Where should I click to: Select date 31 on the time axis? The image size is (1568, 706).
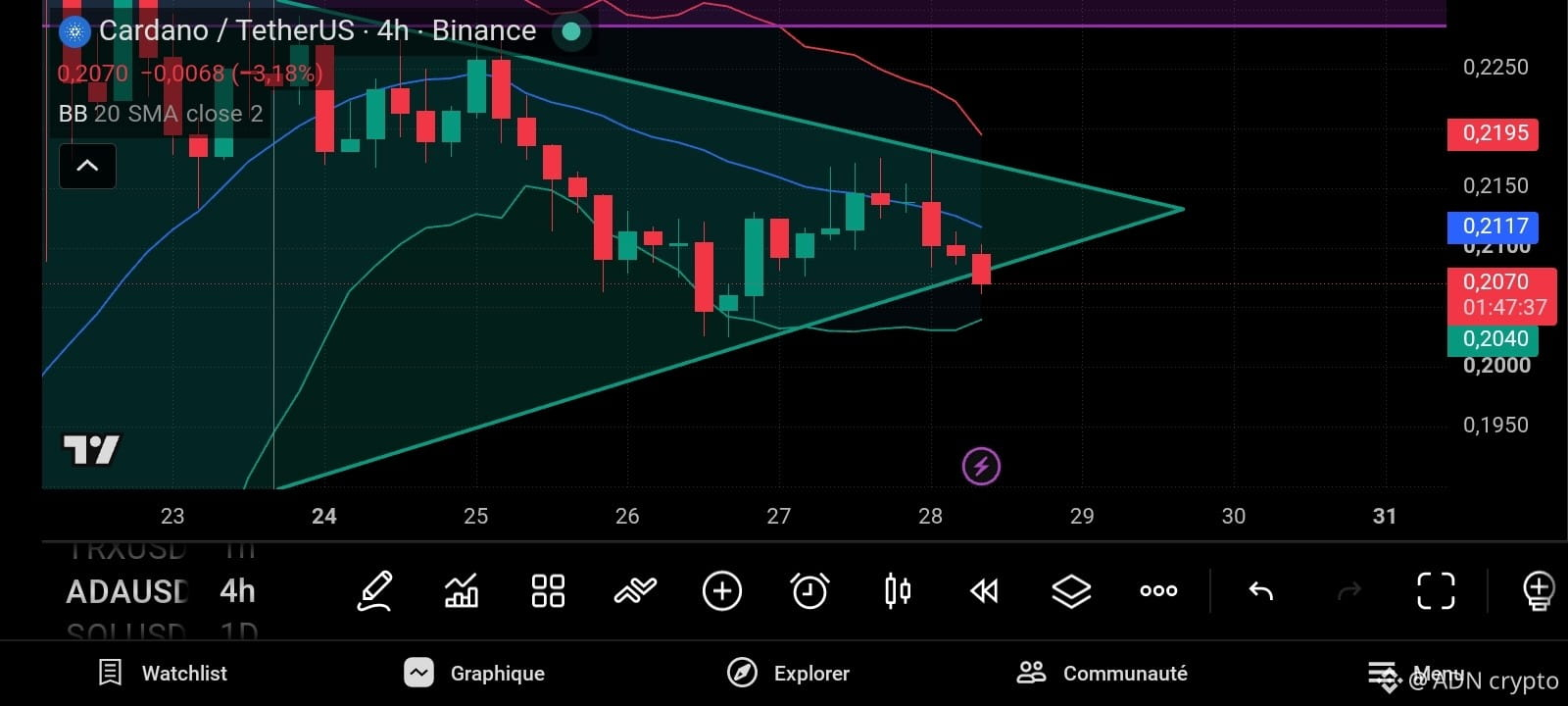(1385, 516)
